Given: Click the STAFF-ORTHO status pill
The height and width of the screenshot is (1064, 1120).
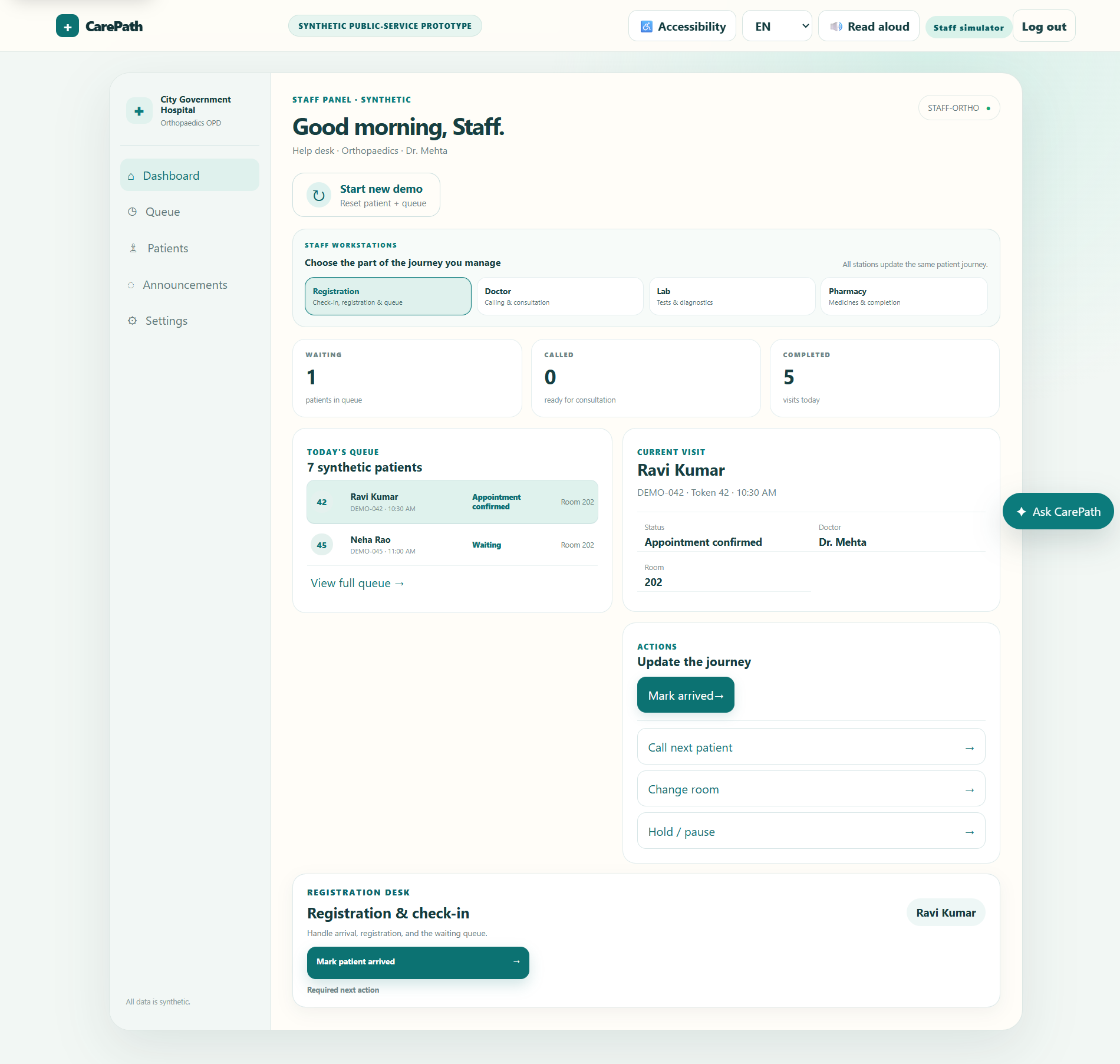Looking at the screenshot, I should pos(959,108).
